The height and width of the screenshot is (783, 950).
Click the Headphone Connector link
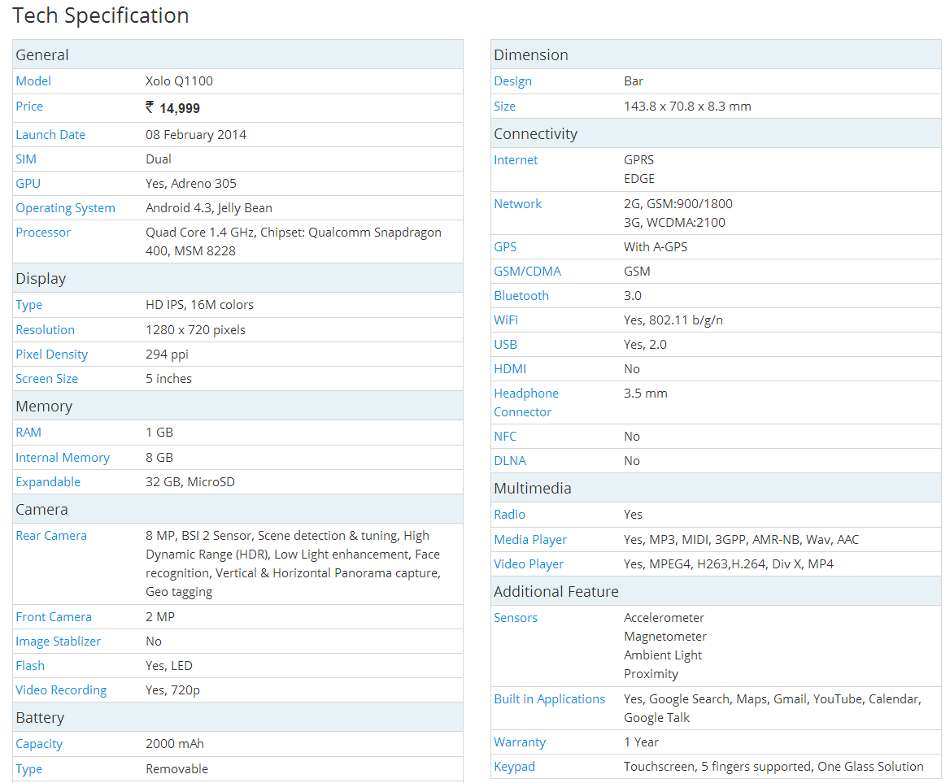pyautogui.click(x=526, y=402)
